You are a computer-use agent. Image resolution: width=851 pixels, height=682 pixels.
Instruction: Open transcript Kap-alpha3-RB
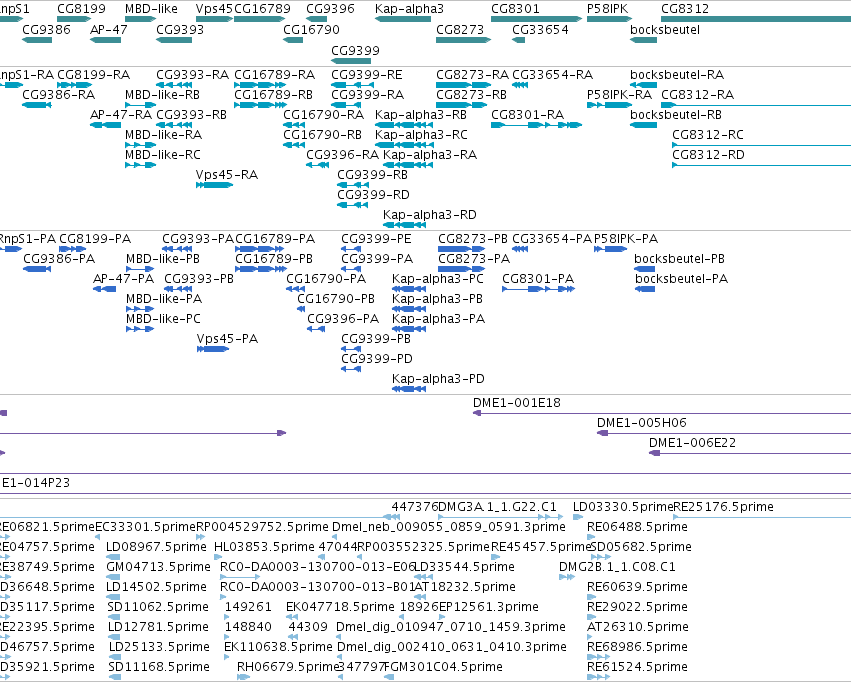[421, 114]
